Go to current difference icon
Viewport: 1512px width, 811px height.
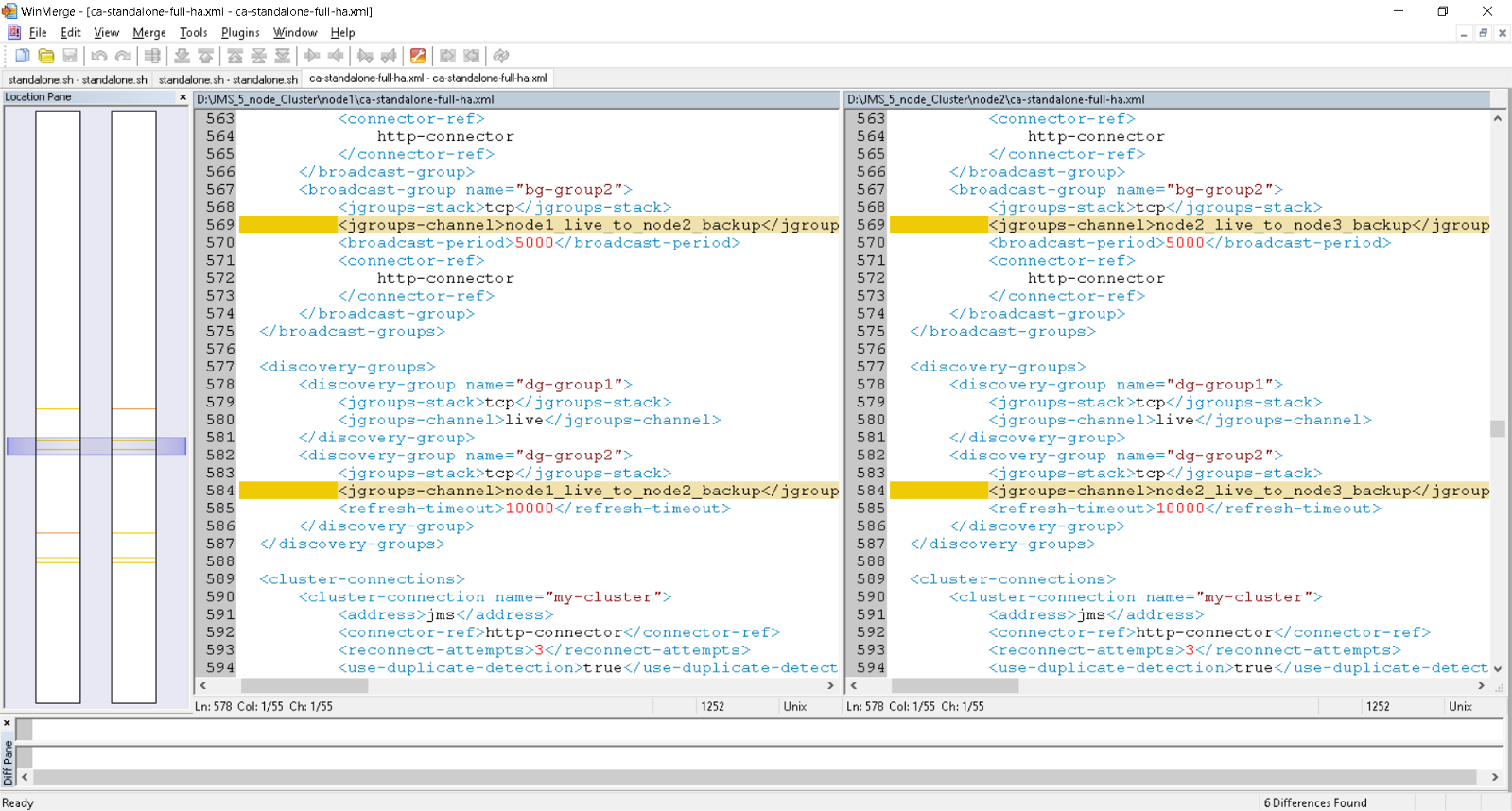258,56
